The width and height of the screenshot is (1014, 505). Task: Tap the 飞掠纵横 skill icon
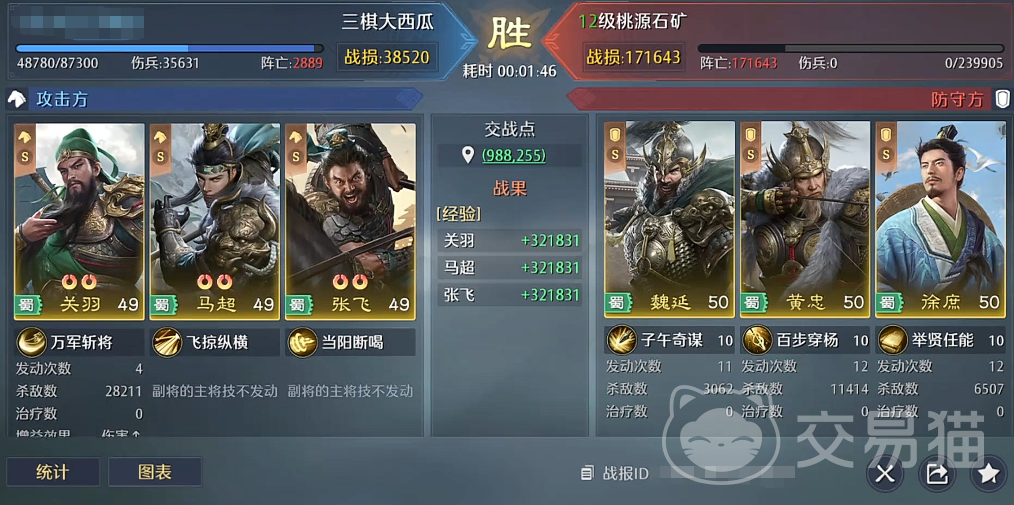coord(167,342)
